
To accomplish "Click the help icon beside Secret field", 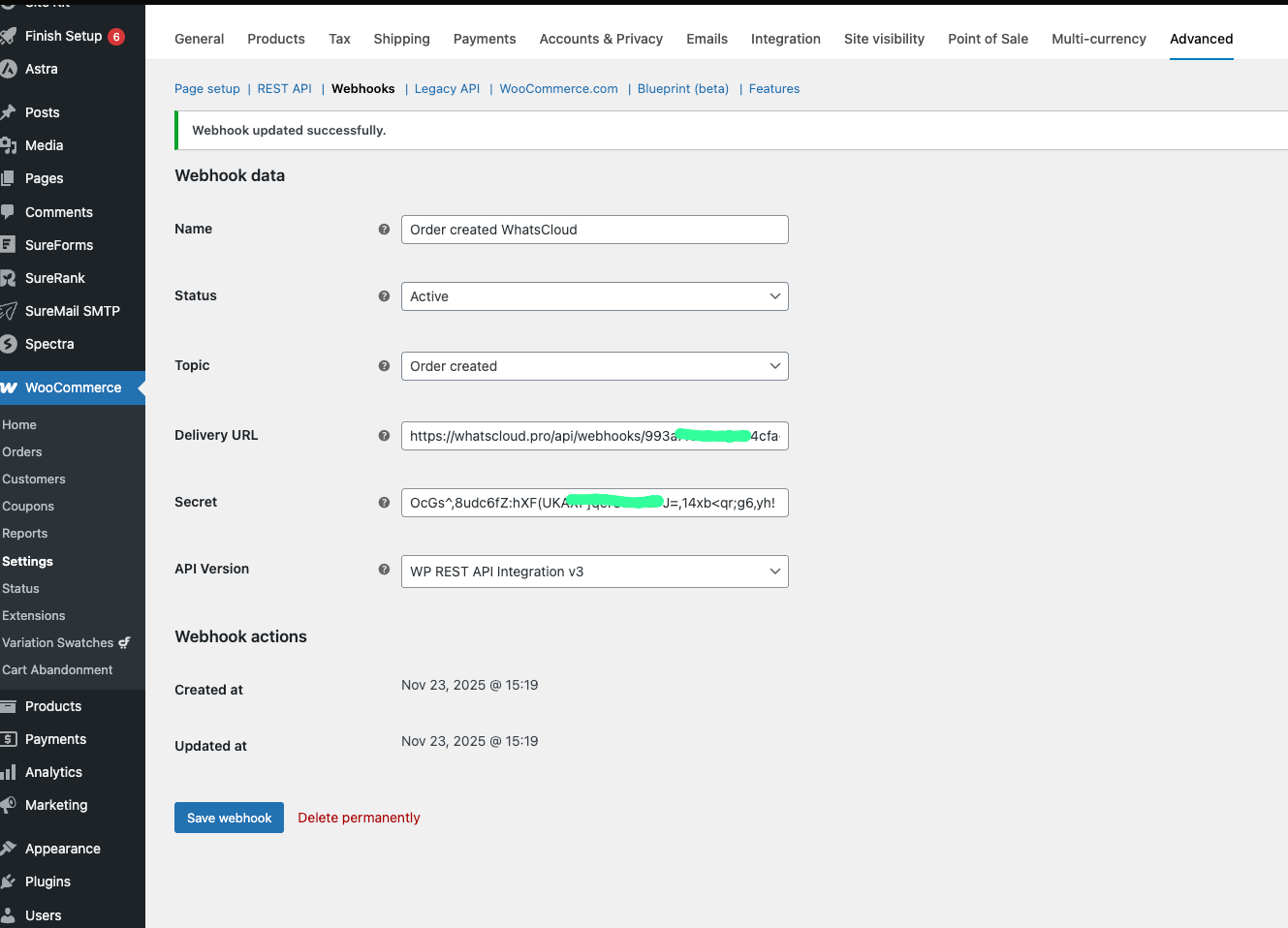I will point(384,502).
